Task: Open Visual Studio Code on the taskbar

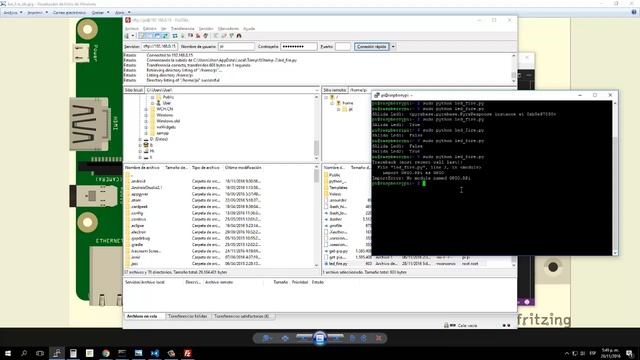Action: click(x=155, y=353)
